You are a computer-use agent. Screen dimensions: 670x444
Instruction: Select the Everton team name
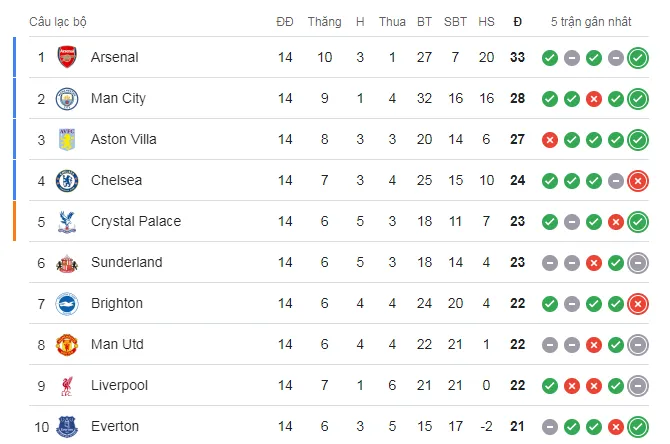pyautogui.click(x=116, y=427)
